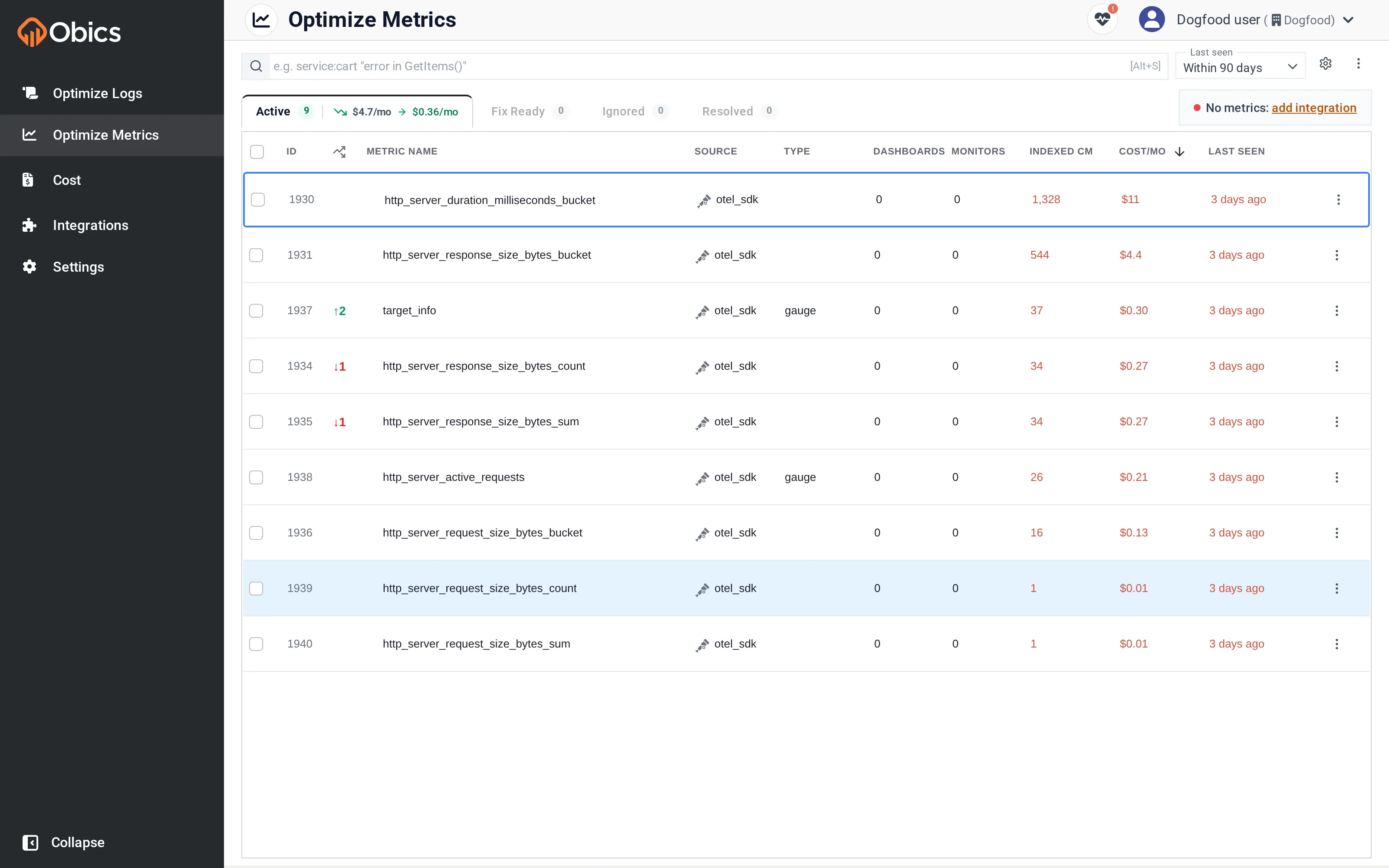The width and height of the screenshot is (1389, 868).
Task: Switch to the Resolved tab
Action: click(x=739, y=112)
